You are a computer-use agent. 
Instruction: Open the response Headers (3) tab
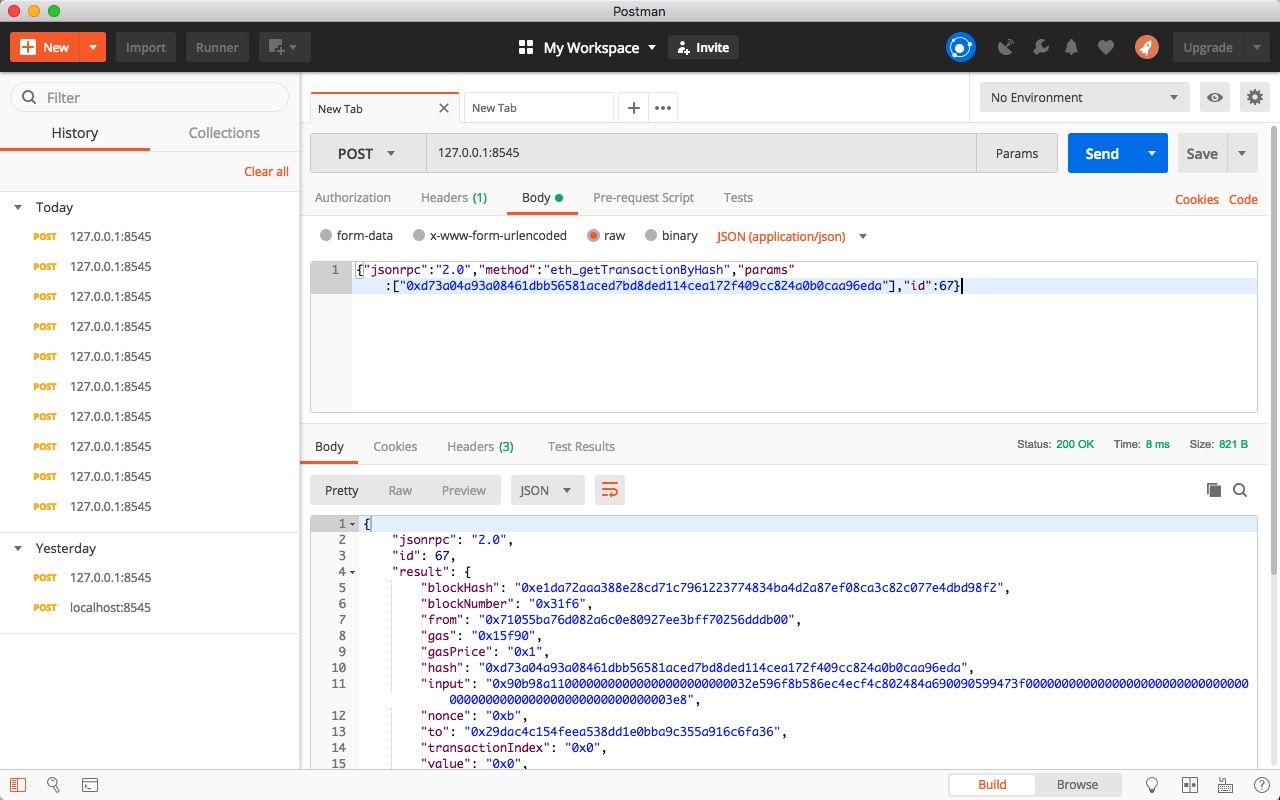[x=480, y=447]
